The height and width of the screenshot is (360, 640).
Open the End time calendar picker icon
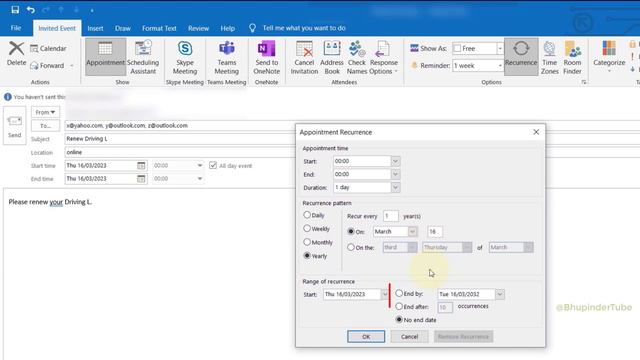[x=141, y=178]
